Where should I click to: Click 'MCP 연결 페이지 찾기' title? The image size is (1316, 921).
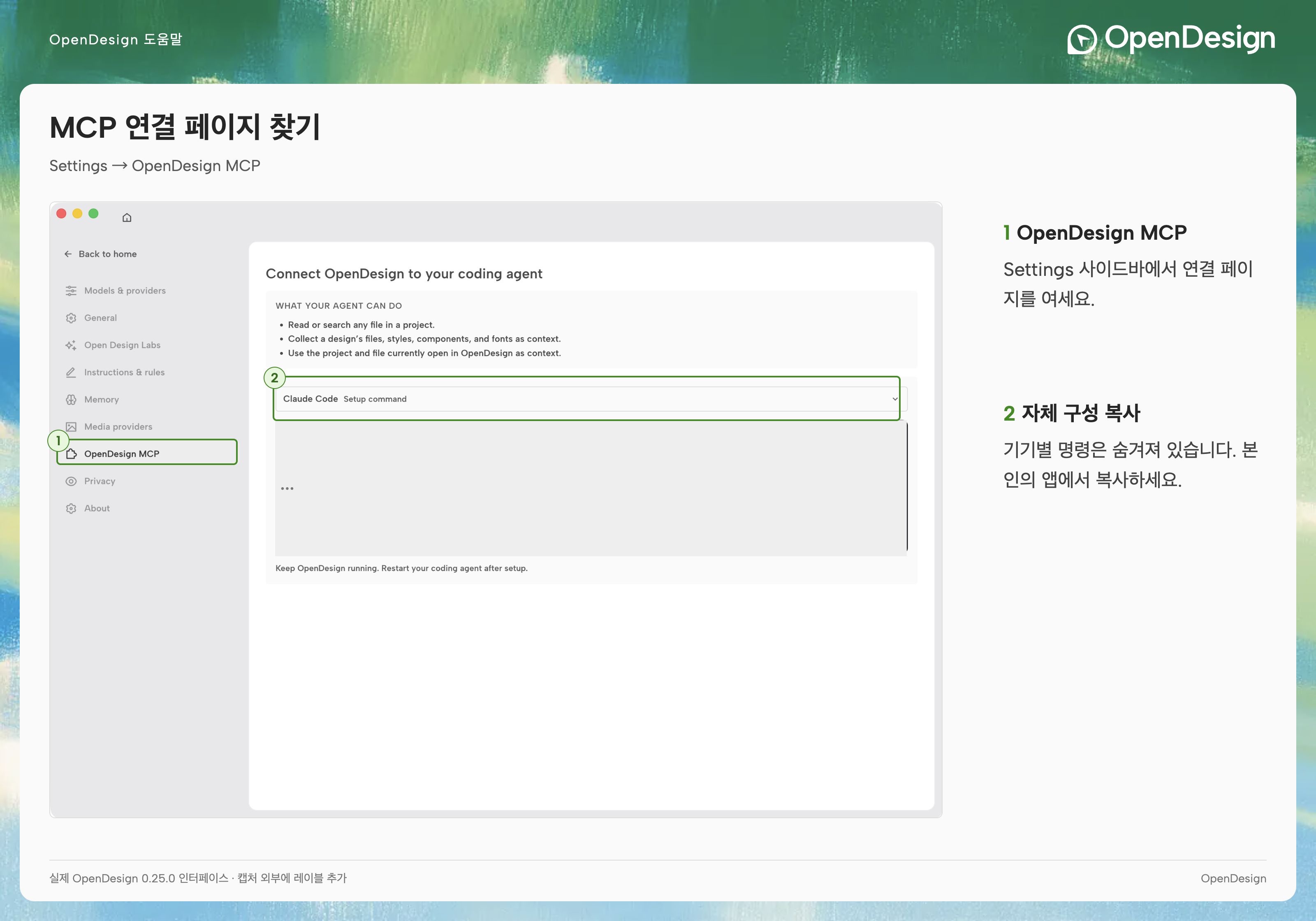click(185, 127)
